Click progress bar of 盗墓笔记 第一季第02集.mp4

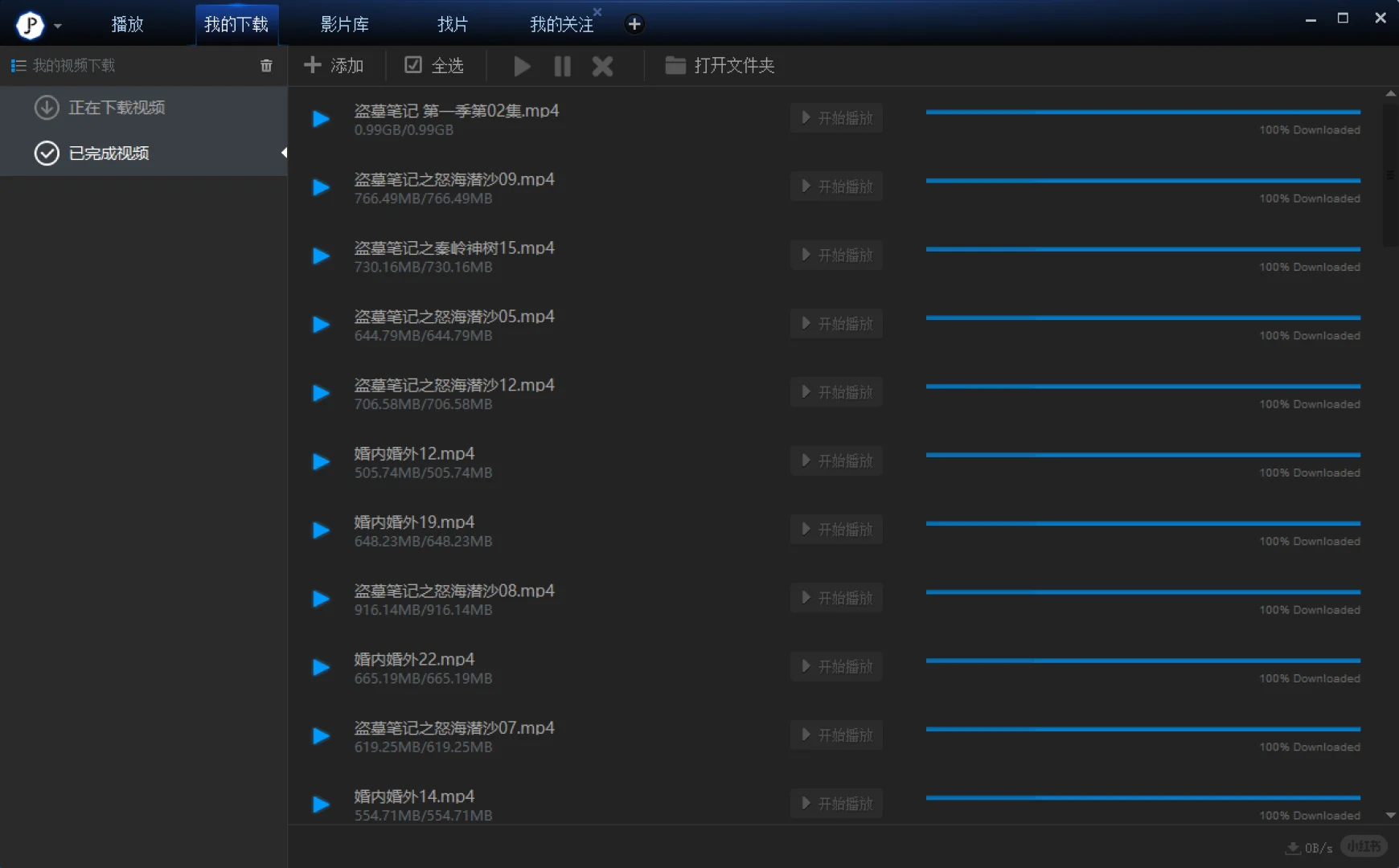(x=1143, y=112)
